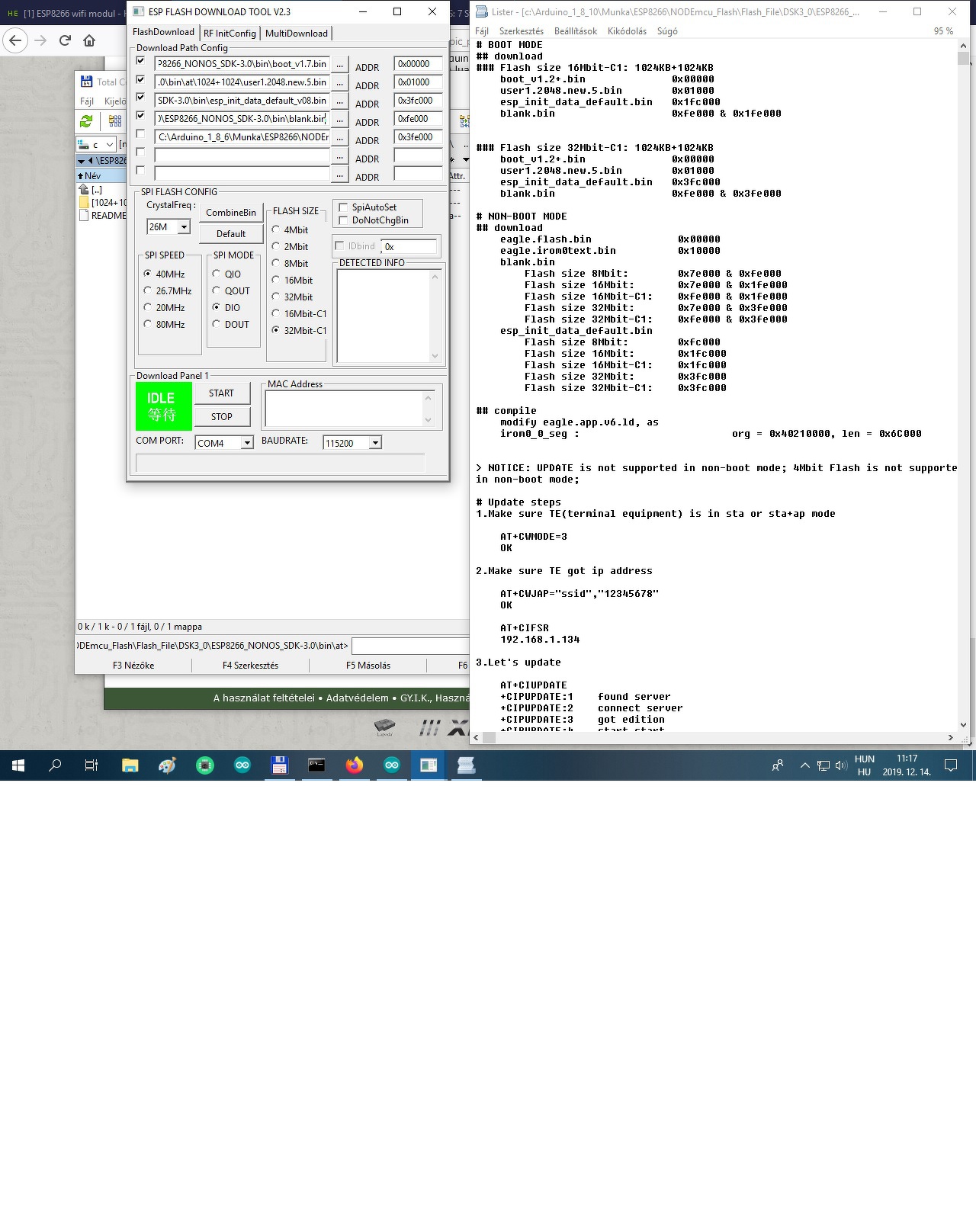Open Task View on the taskbar
The height and width of the screenshot is (1232, 976).
point(91,765)
